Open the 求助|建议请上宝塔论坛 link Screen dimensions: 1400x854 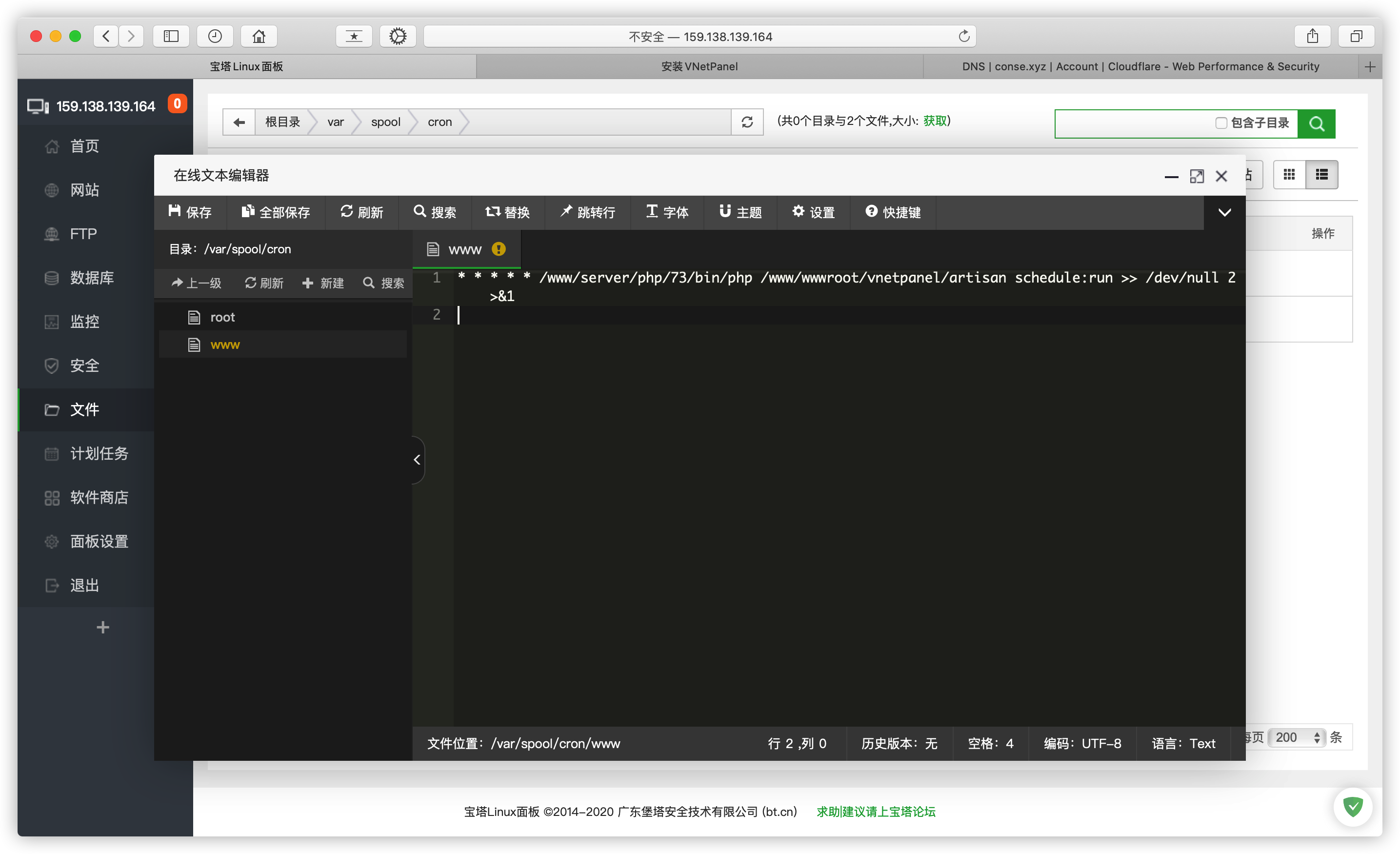876,812
